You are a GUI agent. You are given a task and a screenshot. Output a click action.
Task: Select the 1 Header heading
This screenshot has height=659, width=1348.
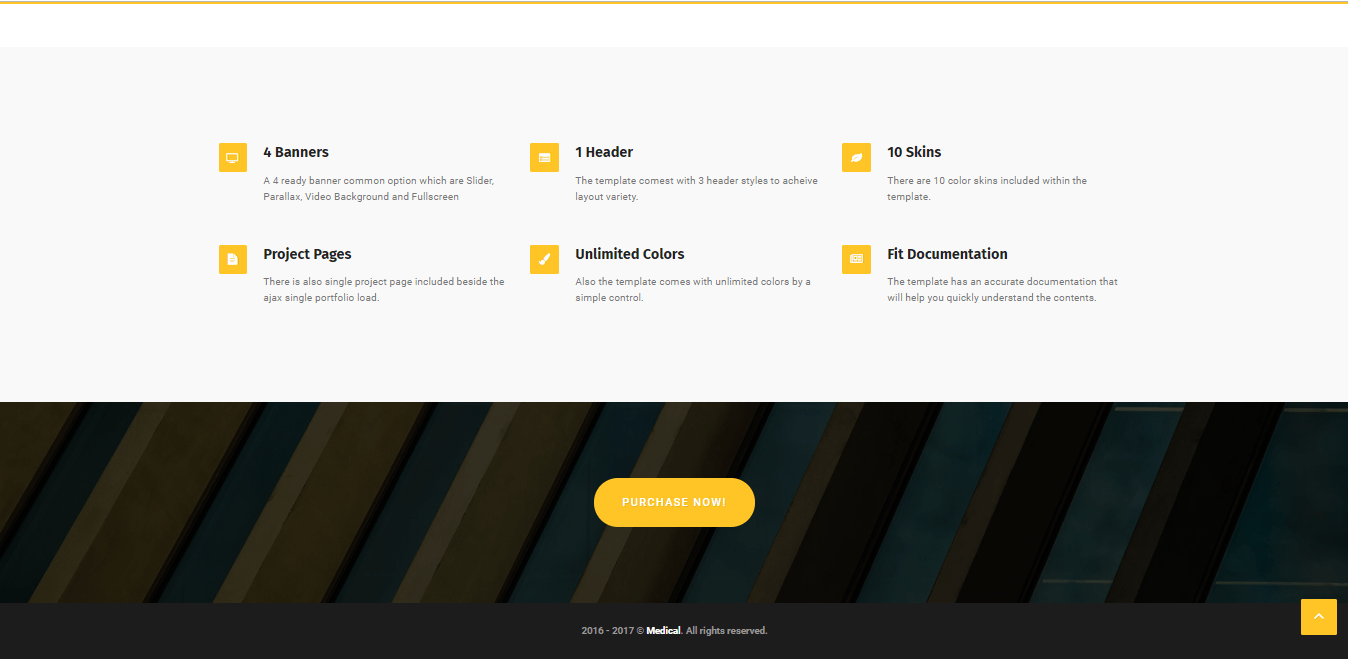click(x=604, y=152)
